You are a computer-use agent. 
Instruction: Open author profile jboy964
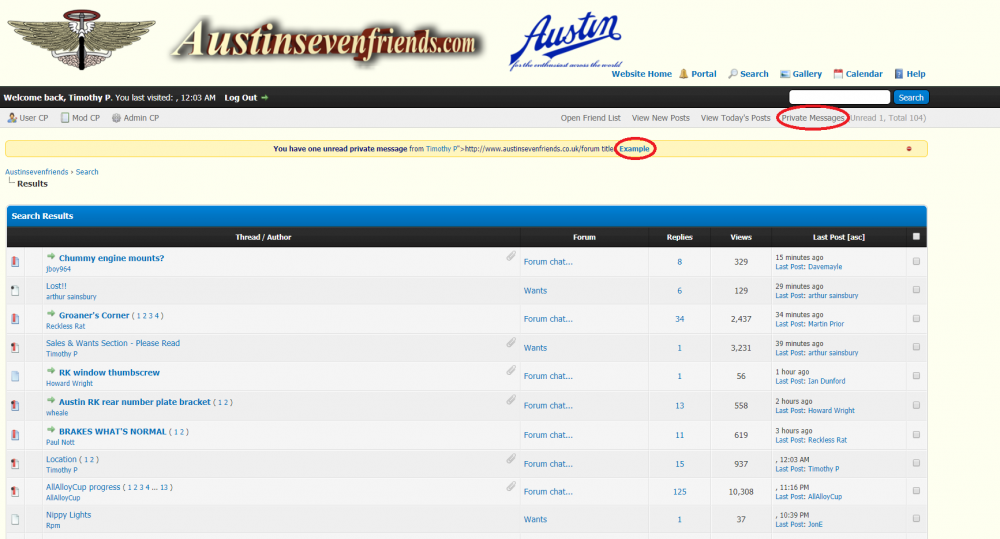coord(58,269)
